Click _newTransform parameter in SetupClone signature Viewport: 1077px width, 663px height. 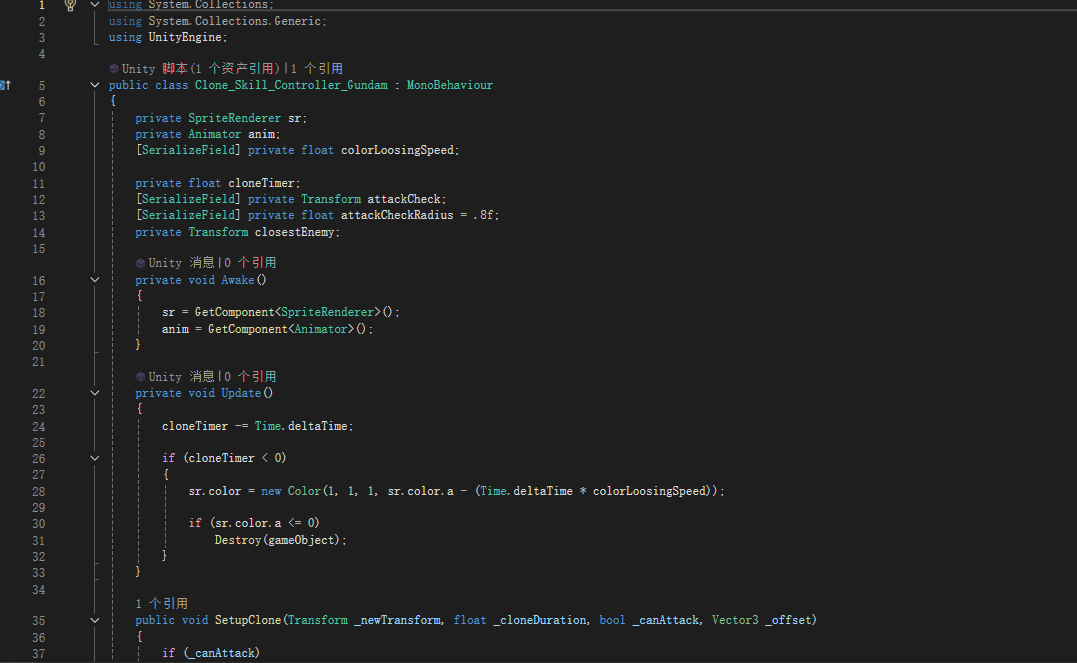pos(398,620)
